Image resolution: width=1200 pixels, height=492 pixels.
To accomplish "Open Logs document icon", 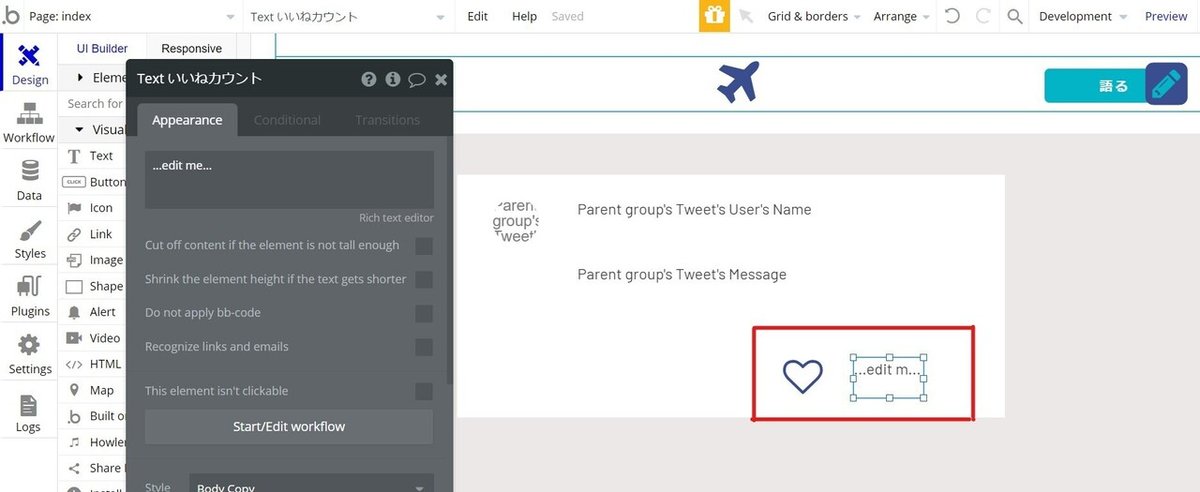I will tap(28, 404).
